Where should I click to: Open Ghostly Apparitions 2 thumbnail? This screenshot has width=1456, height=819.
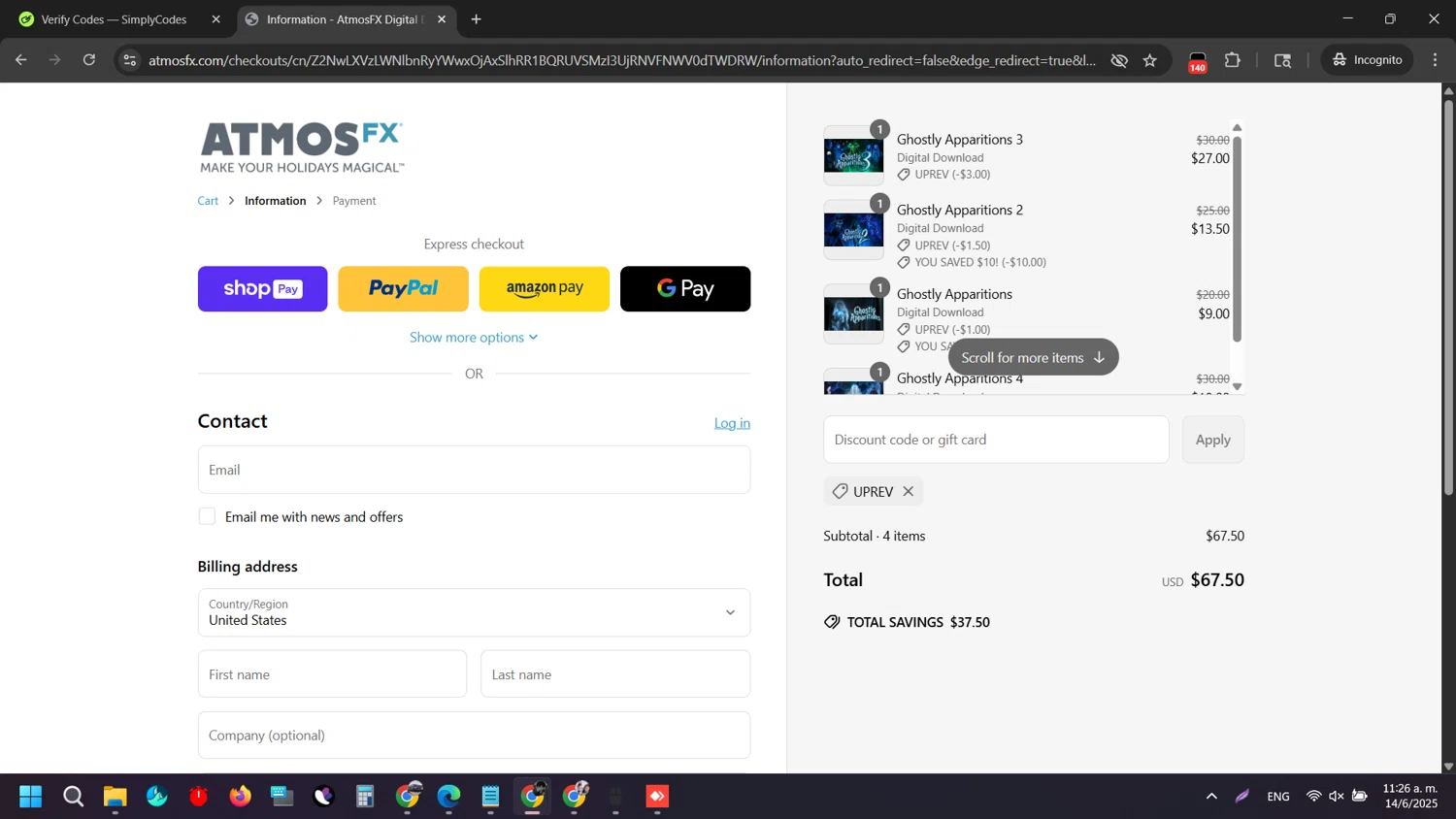click(853, 230)
